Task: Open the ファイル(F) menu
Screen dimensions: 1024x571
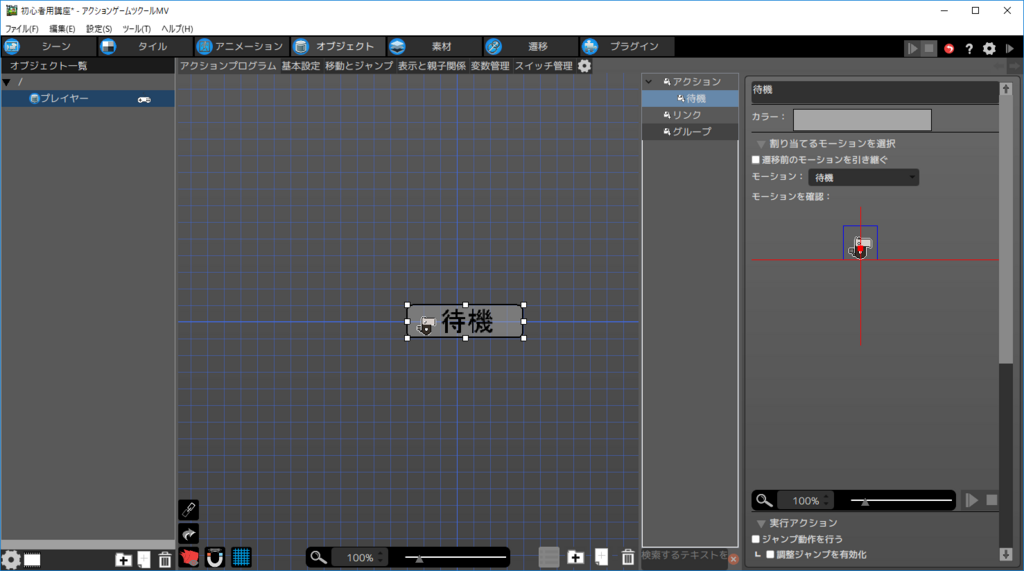Action: pos(22,29)
